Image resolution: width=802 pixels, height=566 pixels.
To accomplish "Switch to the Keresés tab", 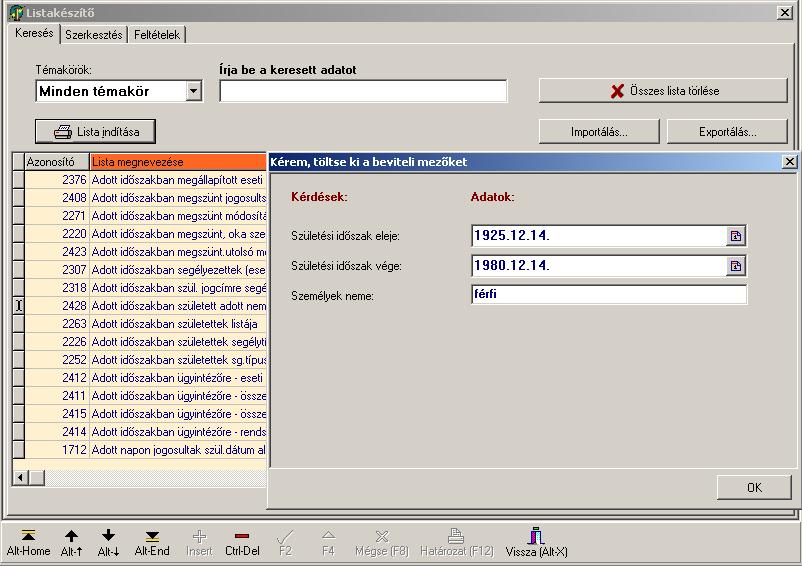I will [x=34, y=33].
